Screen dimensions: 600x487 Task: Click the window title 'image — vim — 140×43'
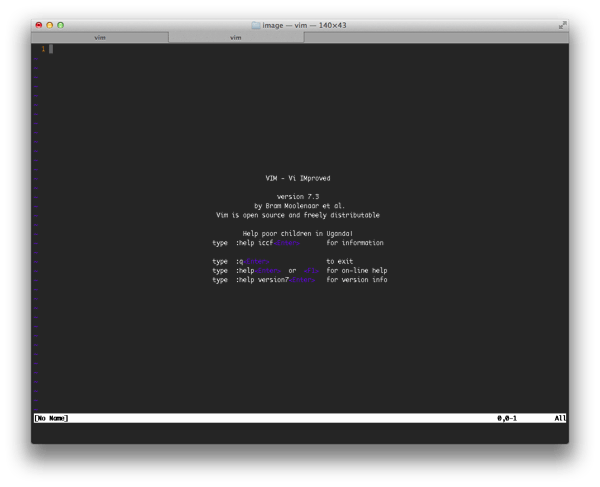tap(304, 25)
